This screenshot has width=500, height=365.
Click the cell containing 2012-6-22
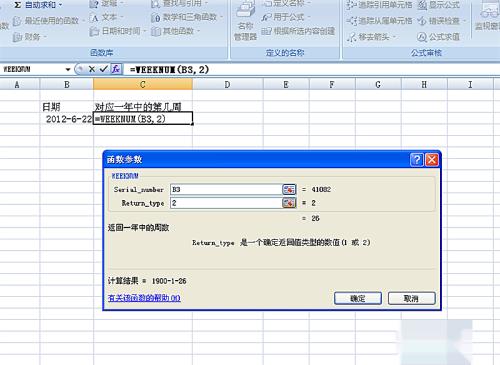[x=67, y=119]
